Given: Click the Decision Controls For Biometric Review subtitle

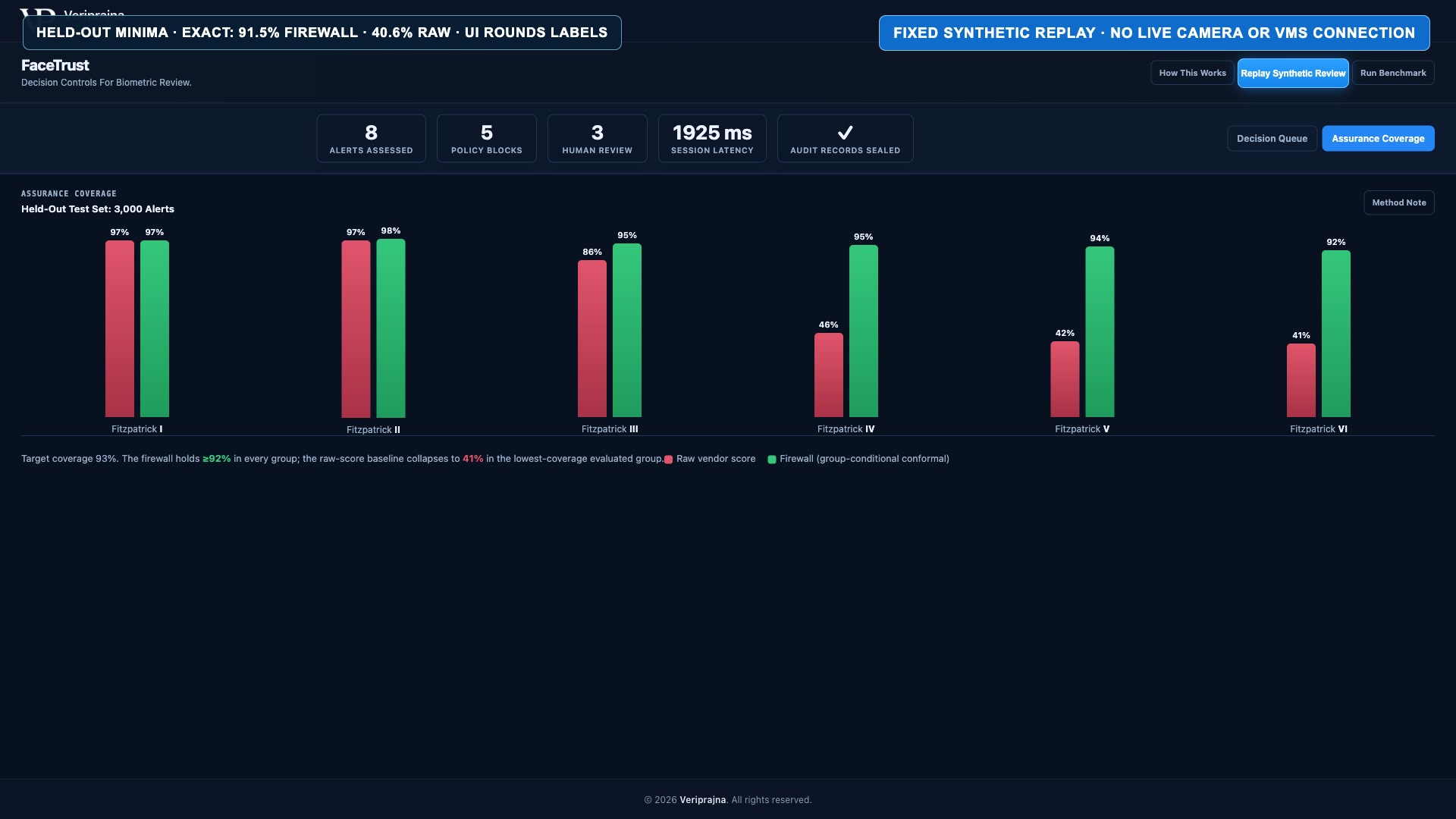Looking at the screenshot, I should point(106,83).
